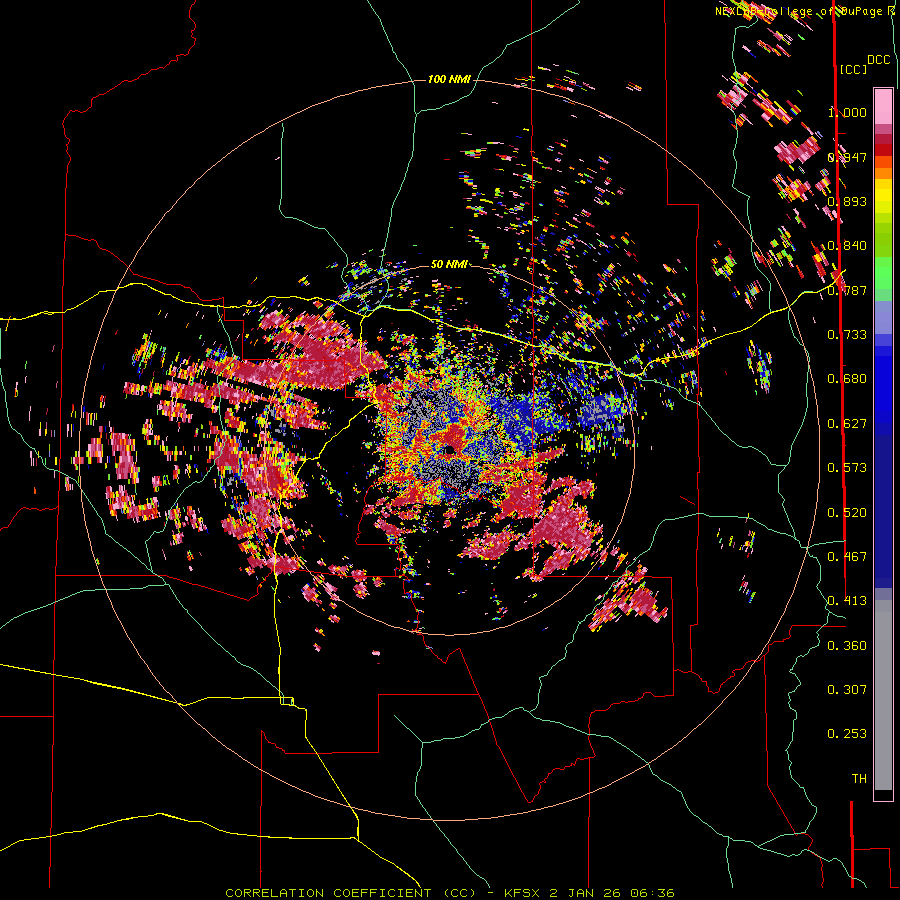
Task: Click the "0.893" scale label
Action: [847, 201]
